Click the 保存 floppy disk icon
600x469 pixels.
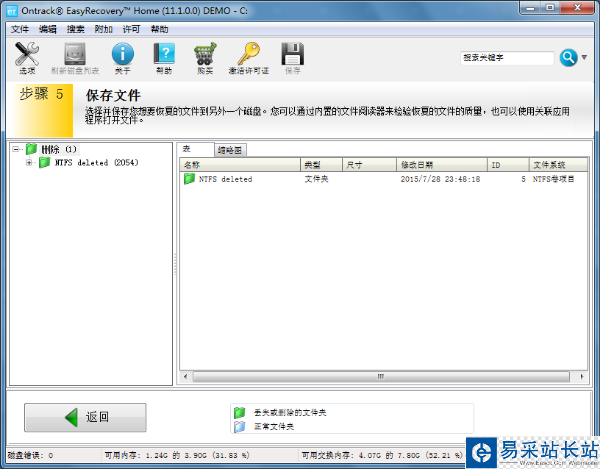tap(293, 54)
